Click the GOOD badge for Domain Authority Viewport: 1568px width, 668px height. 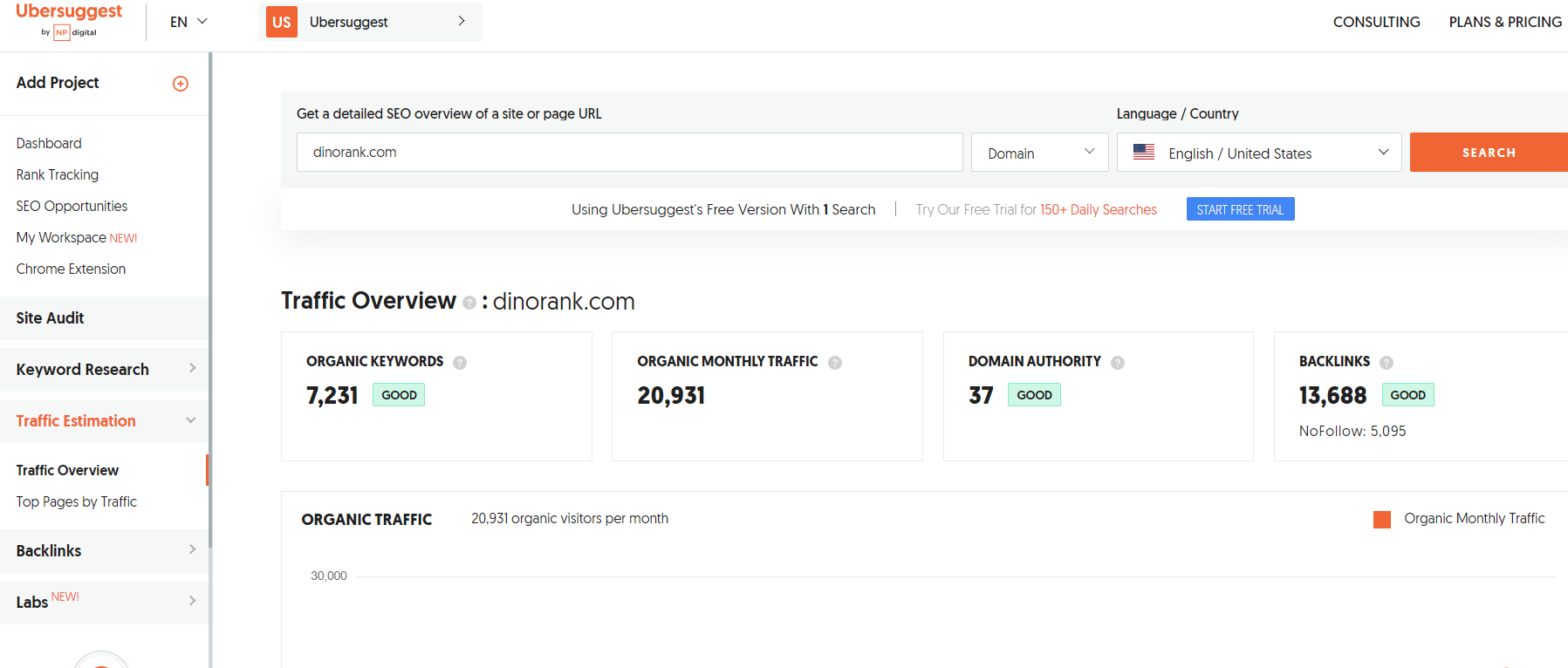pyautogui.click(x=1034, y=395)
